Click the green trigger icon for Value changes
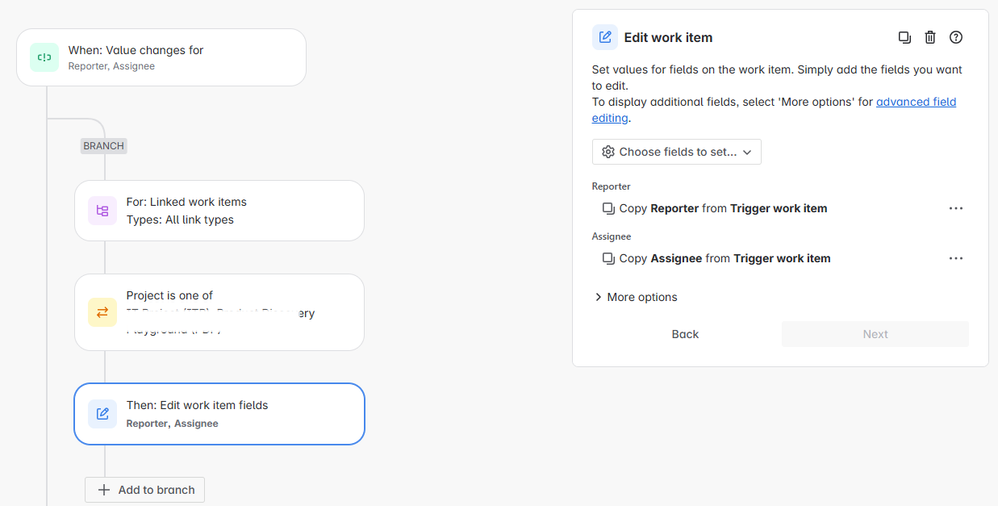The image size is (998, 506). point(44,57)
